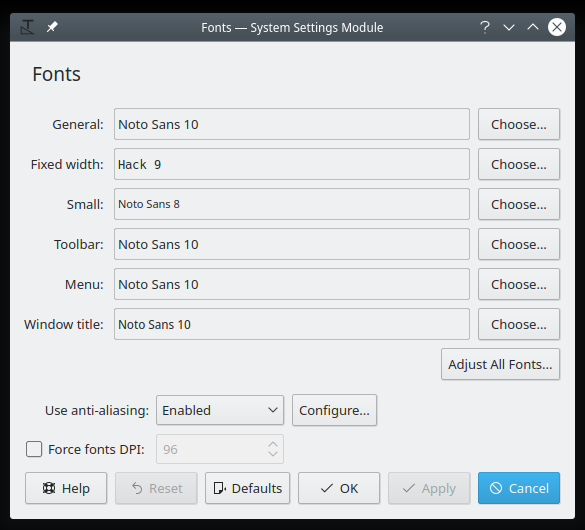
Task: Choose a new General font
Action: tap(519, 124)
